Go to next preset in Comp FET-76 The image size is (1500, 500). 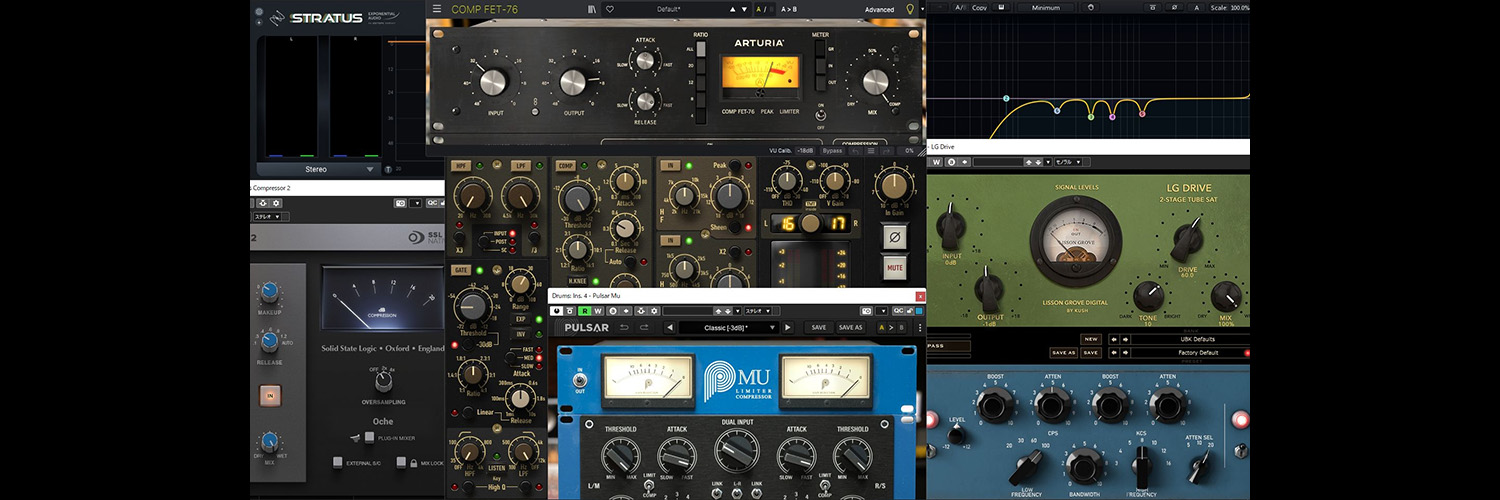pos(744,9)
